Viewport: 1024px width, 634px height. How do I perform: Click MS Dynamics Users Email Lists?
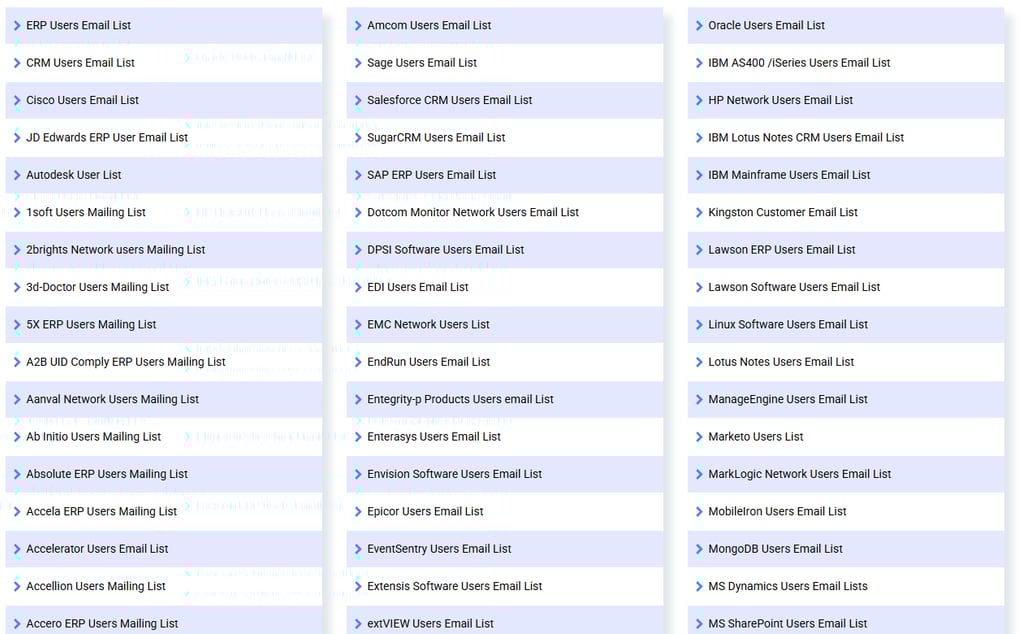point(788,586)
